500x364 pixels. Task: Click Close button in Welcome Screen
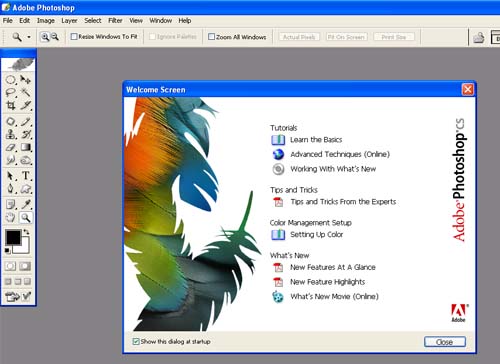(x=445, y=342)
